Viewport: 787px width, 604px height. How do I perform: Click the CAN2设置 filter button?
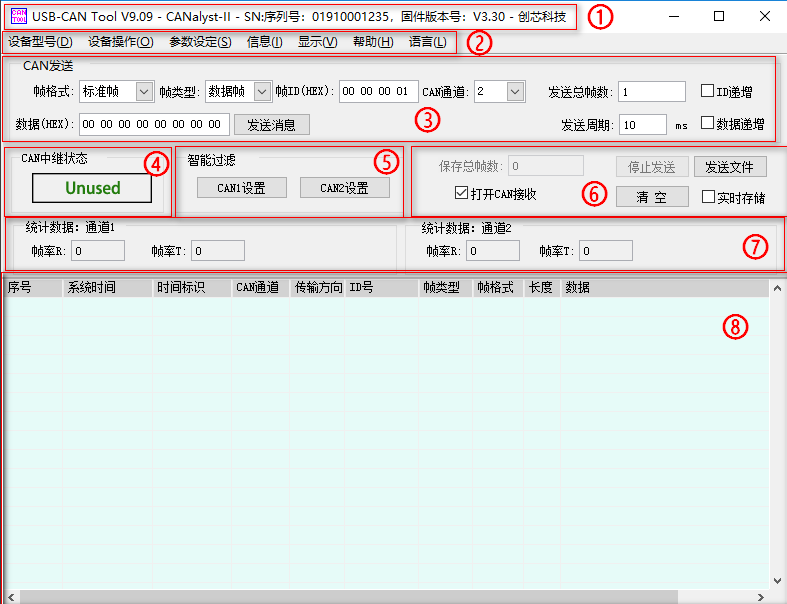coord(344,188)
